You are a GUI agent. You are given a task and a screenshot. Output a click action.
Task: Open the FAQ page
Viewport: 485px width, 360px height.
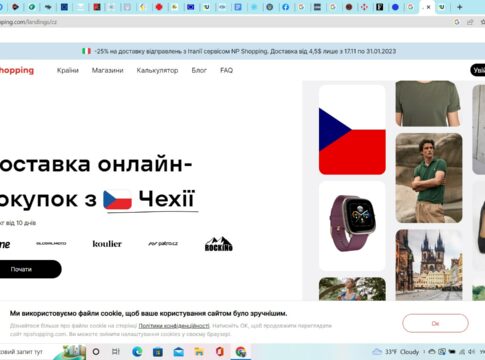pyautogui.click(x=226, y=70)
